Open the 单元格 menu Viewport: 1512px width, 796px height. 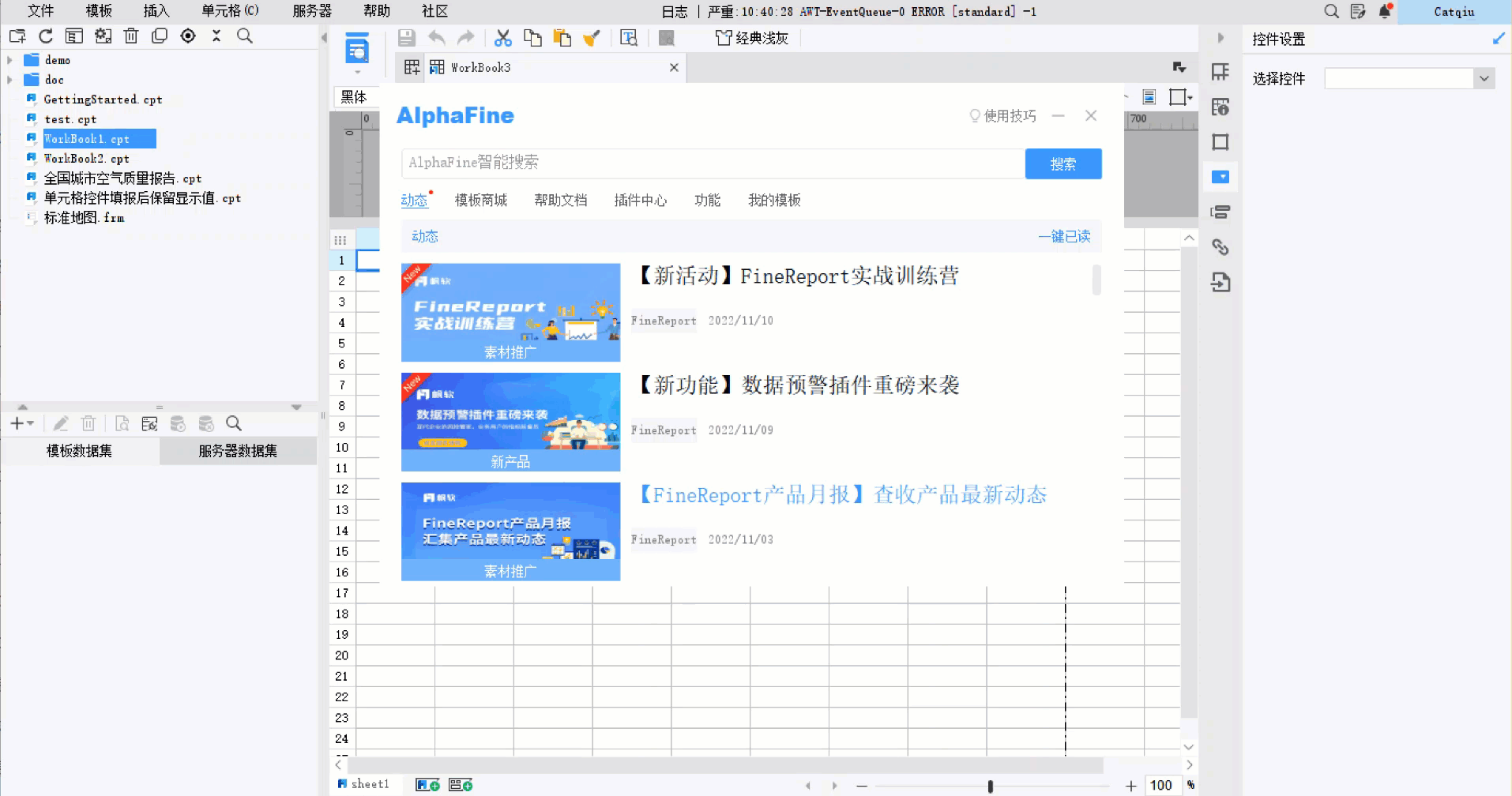click(x=230, y=11)
